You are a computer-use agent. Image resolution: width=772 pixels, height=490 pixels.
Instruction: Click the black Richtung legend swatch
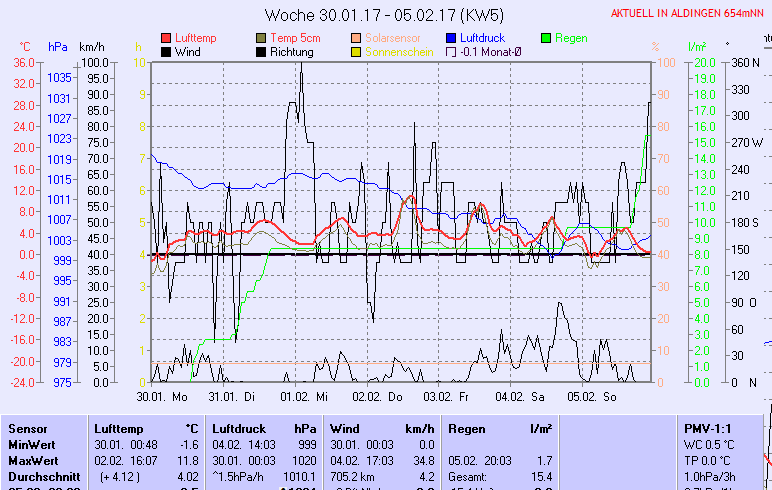(x=262, y=52)
